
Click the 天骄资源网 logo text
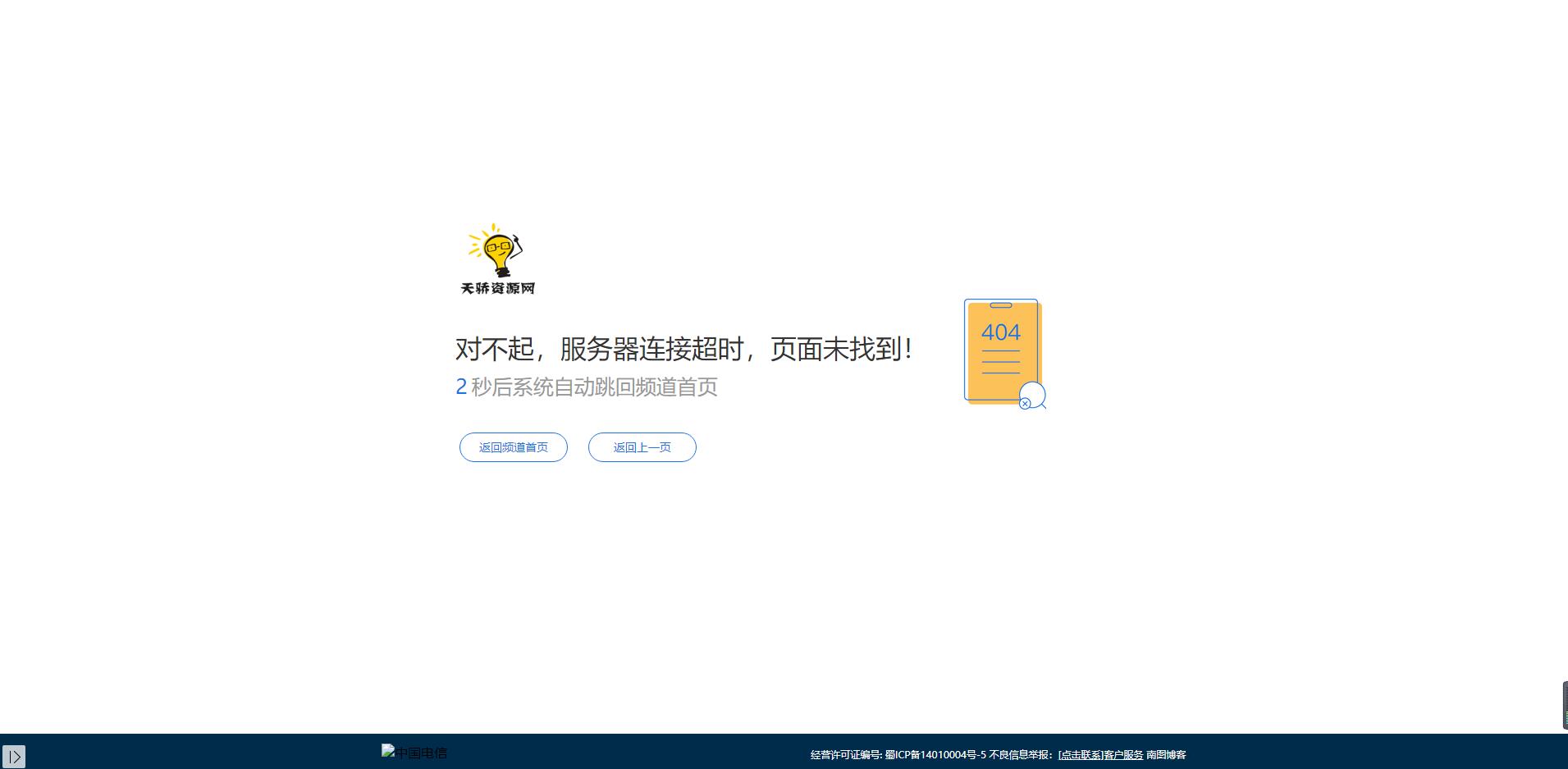(x=497, y=289)
